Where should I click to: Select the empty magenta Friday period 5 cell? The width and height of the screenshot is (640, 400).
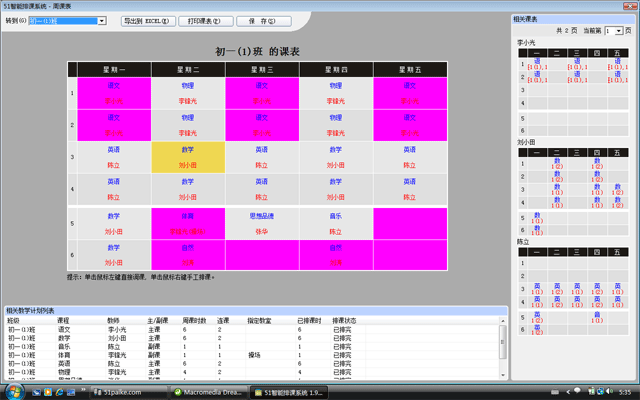point(410,223)
